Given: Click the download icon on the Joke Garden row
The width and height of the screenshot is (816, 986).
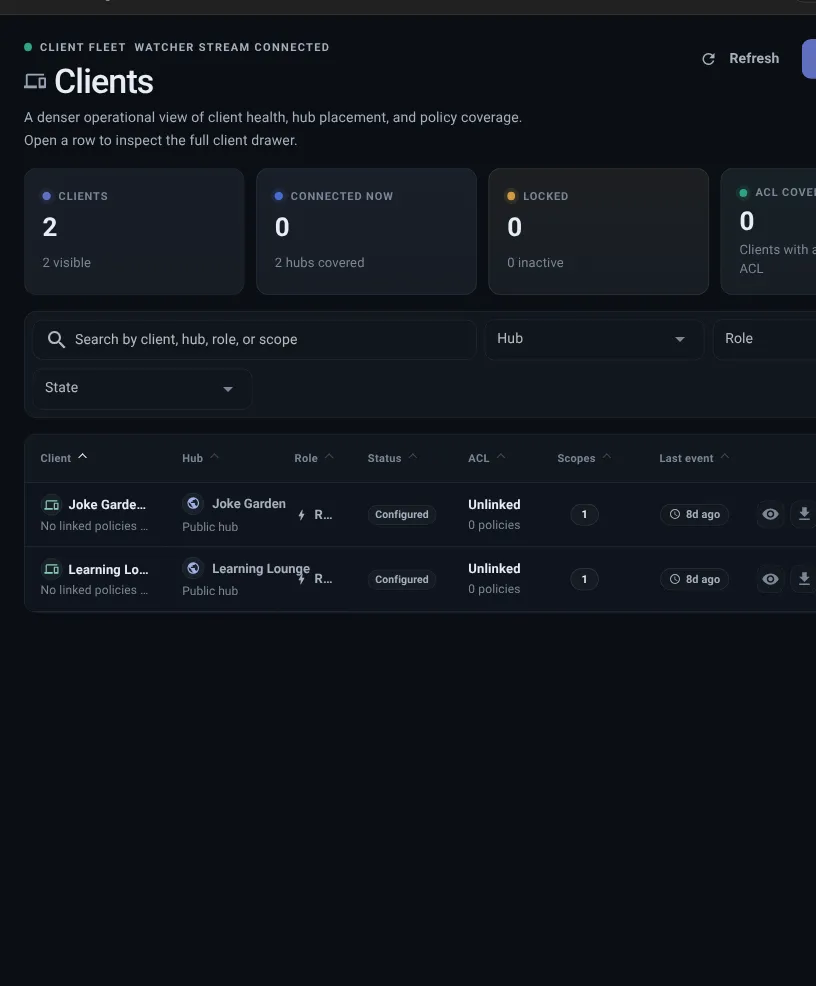Looking at the screenshot, I should click(804, 513).
